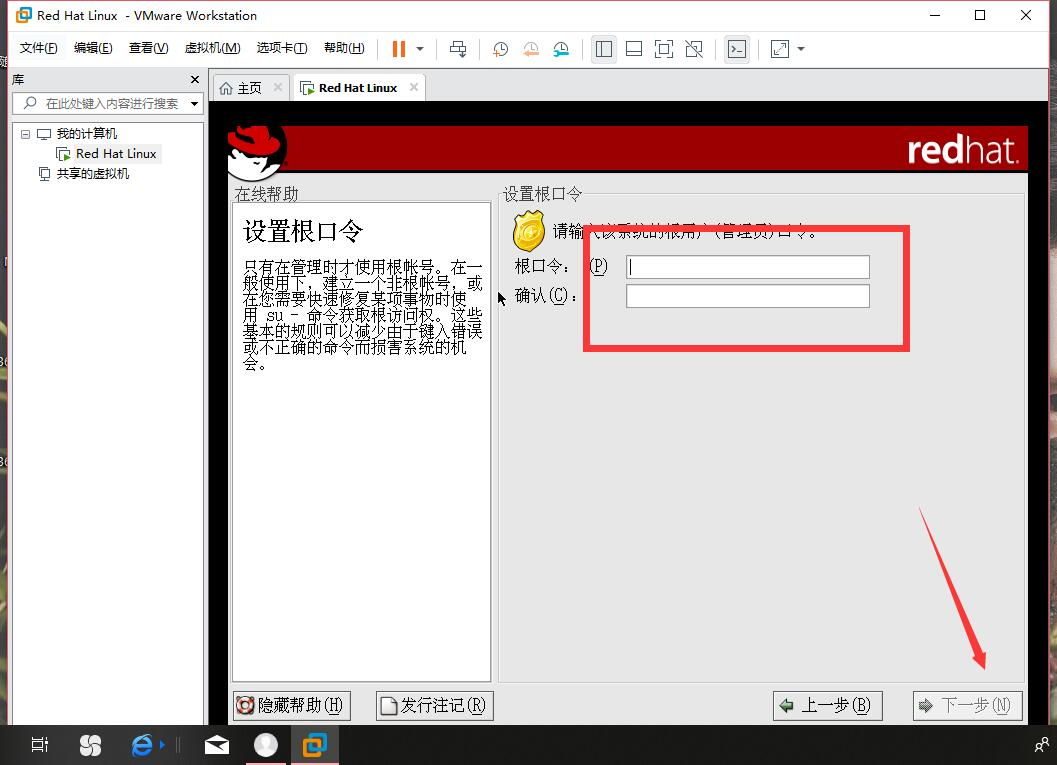
Task: Close the Red Hat Linux tab
Action: [414, 87]
